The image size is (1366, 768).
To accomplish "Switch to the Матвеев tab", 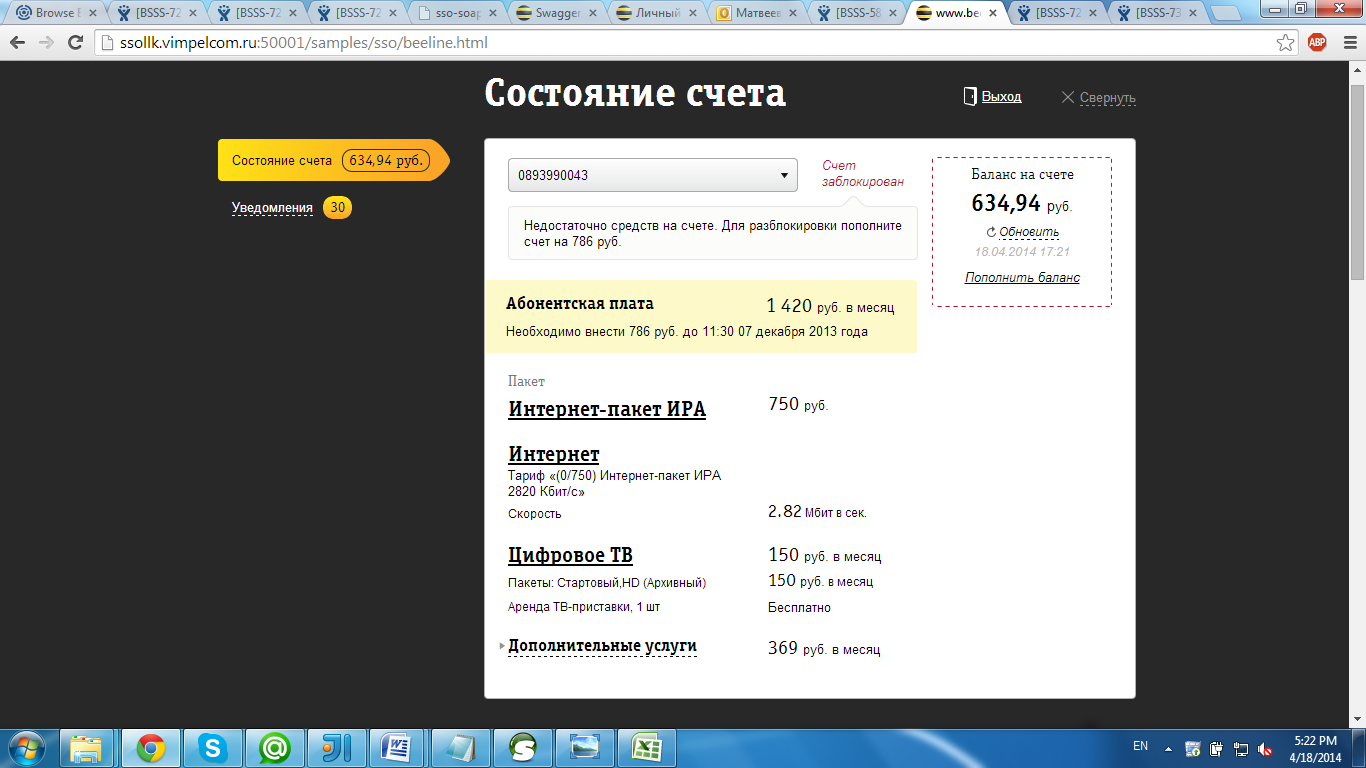I will 756,13.
